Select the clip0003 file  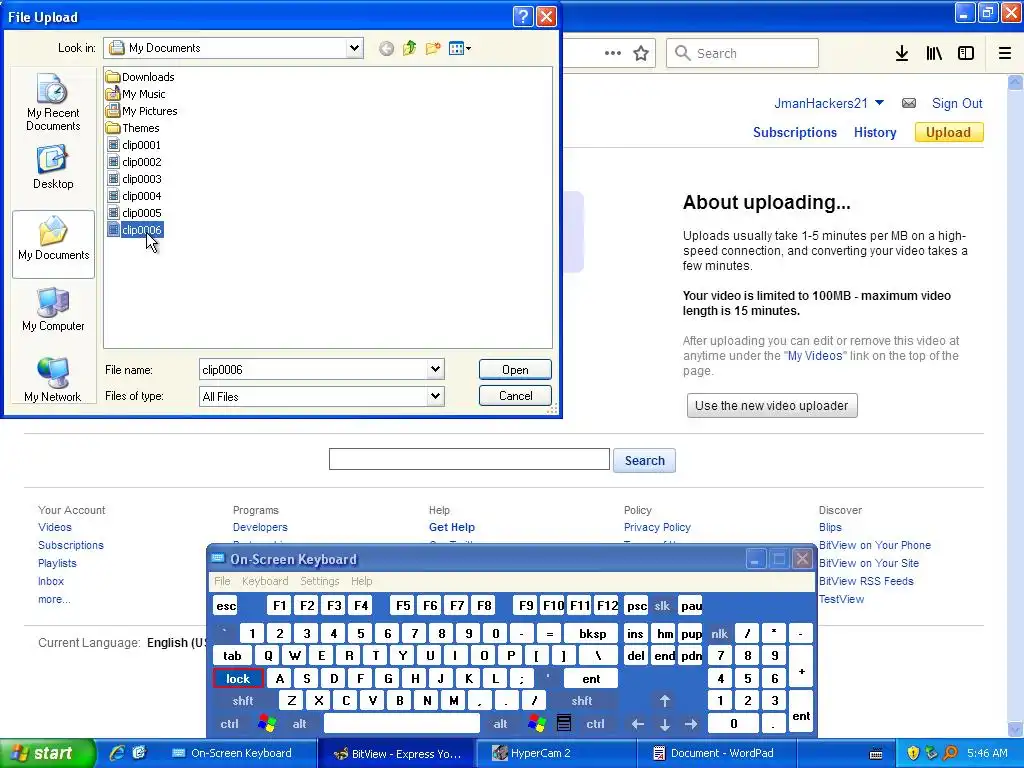click(x=135, y=179)
